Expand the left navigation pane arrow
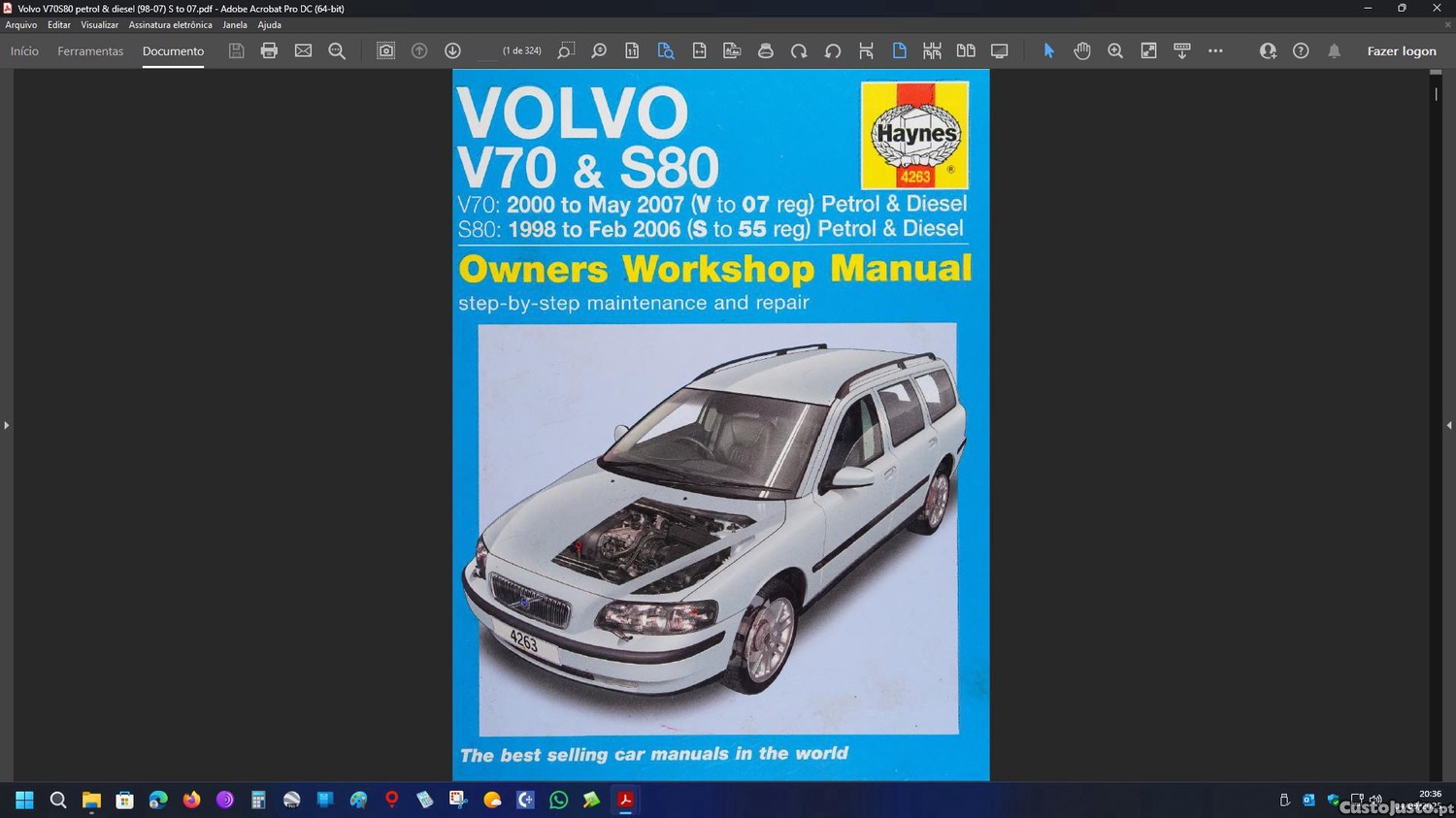Viewport: 1456px width, 818px height. point(7,425)
